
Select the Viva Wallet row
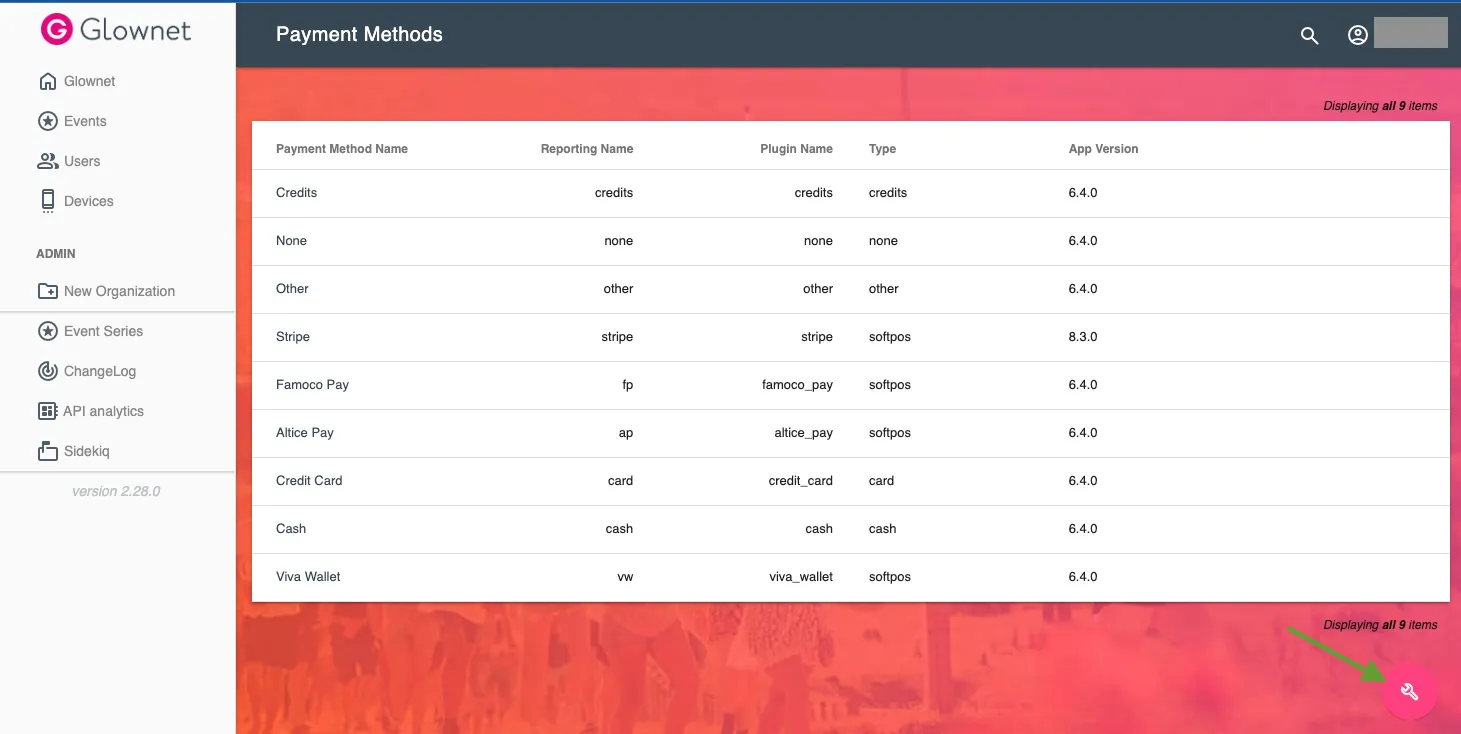[x=850, y=577]
